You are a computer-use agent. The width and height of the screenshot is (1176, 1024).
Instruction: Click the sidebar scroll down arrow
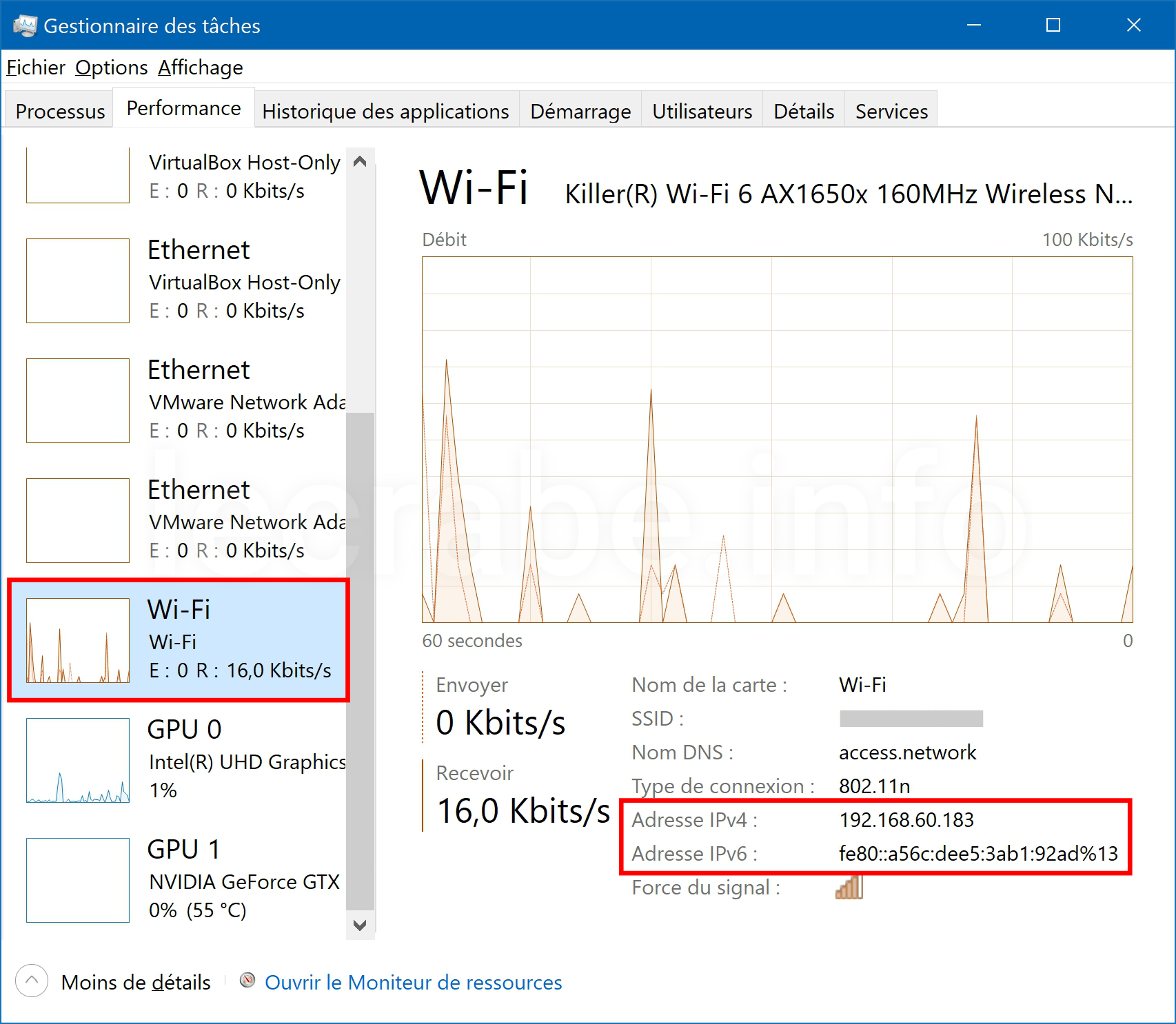(360, 925)
